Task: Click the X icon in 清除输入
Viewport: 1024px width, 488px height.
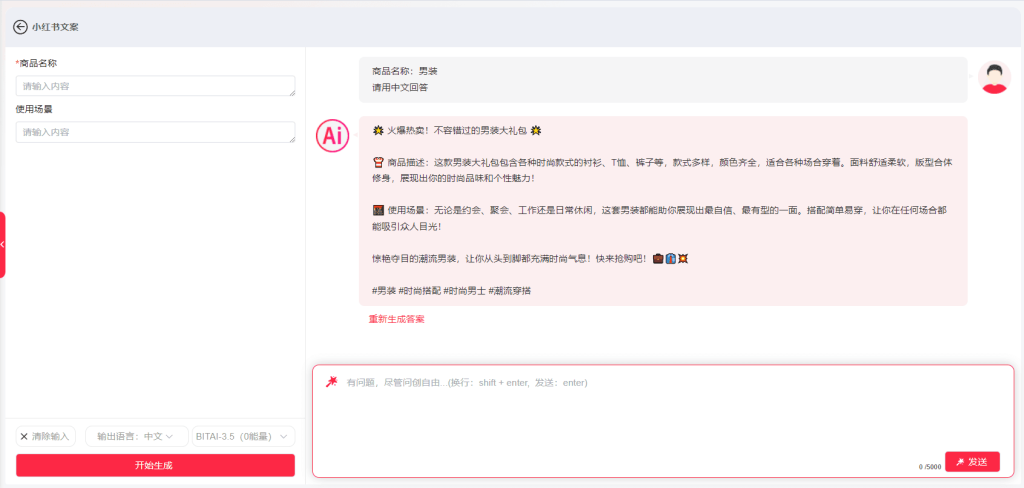Action: click(24, 436)
